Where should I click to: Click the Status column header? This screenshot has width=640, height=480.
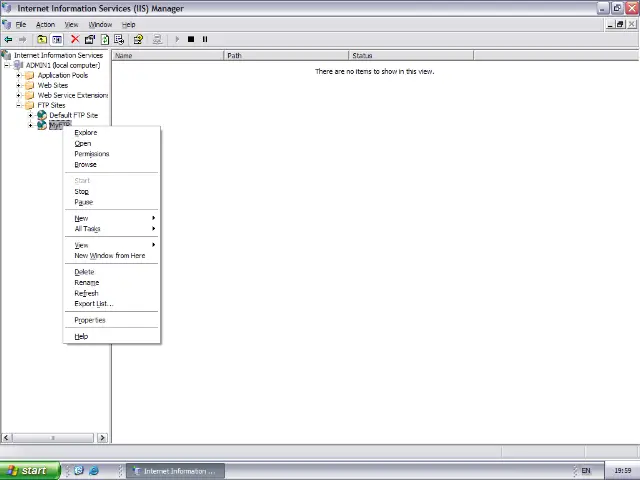click(x=411, y=56)
